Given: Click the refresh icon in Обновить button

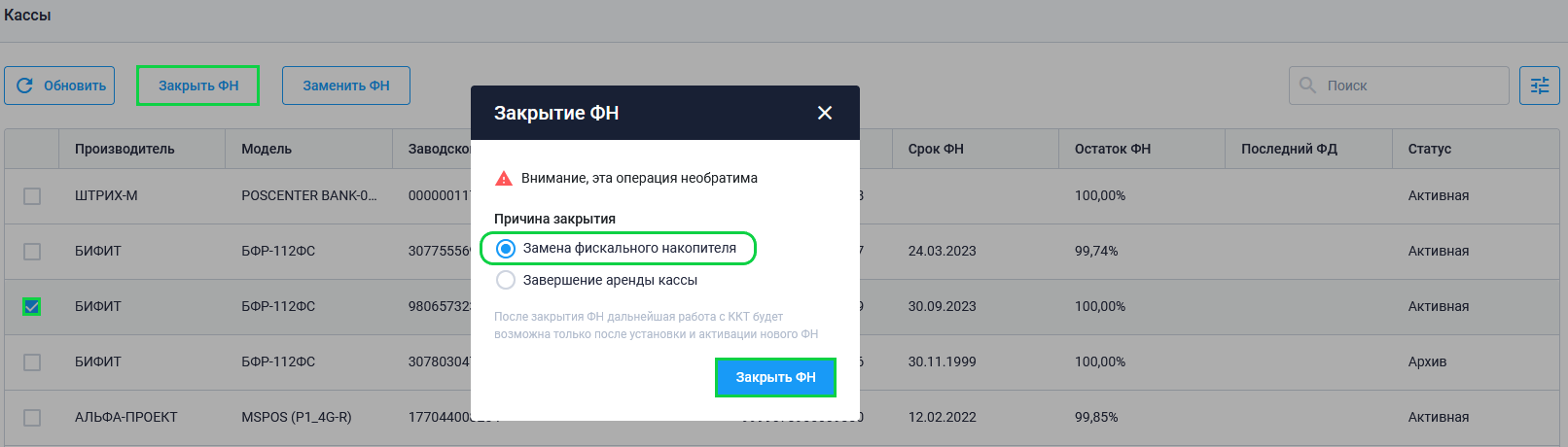Looking at the screenshot, I should click(x=25, y=86).
